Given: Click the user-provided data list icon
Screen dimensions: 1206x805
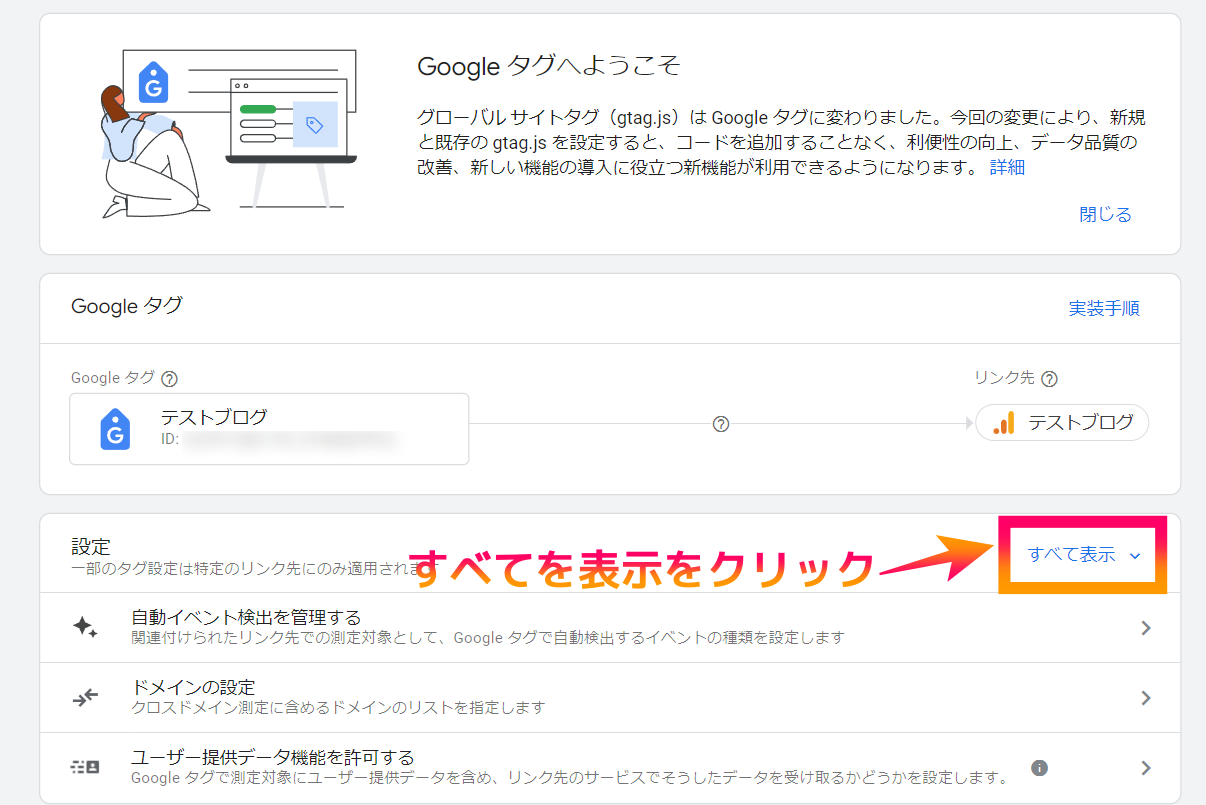Looking at the screenshot, I should [x=85, y=767].
